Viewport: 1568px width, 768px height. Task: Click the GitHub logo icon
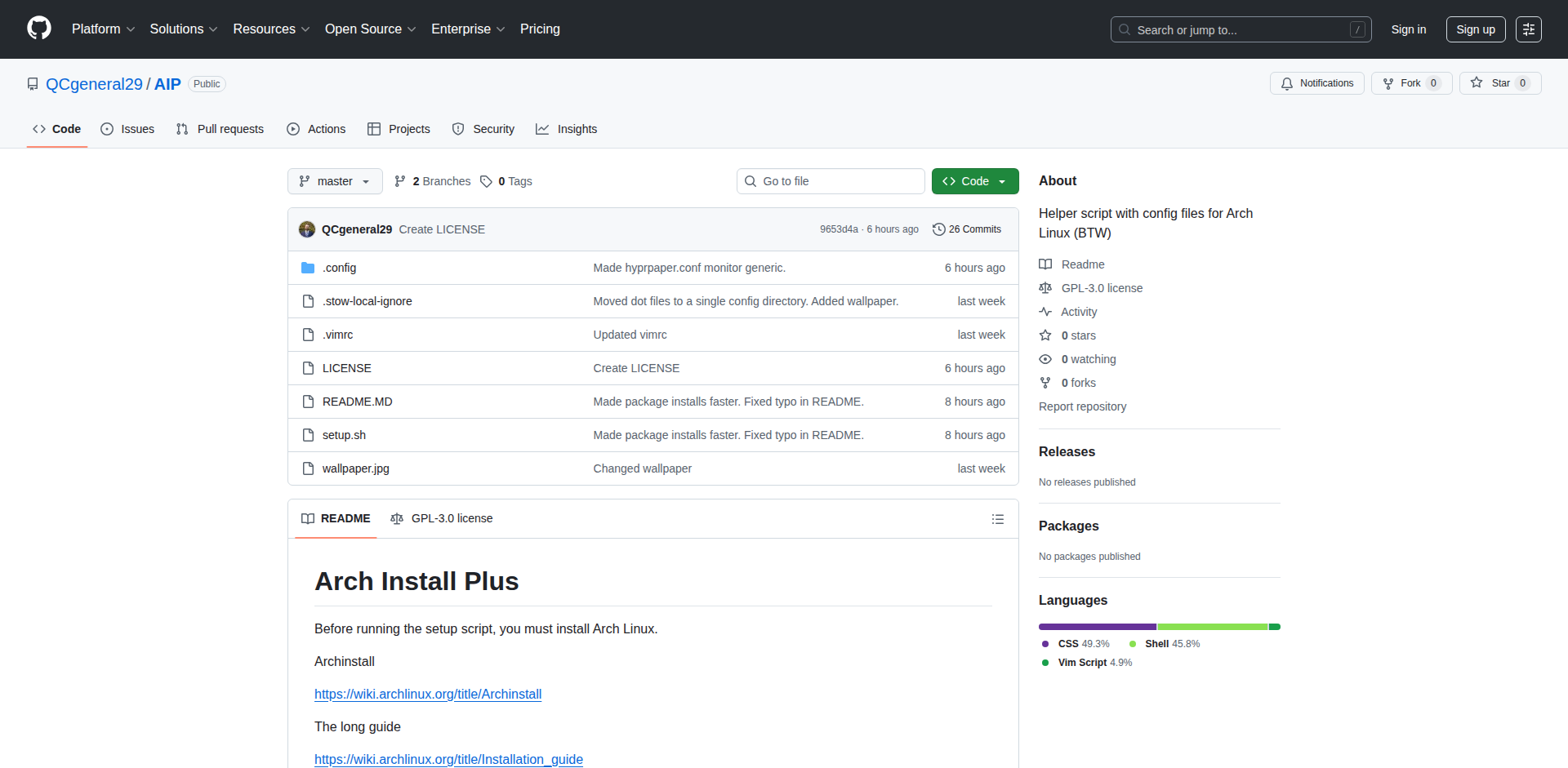tap(39, 29)
